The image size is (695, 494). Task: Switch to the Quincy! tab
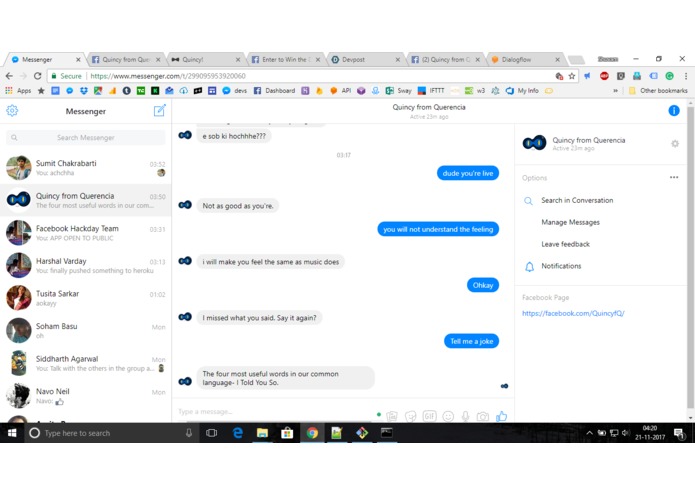click(x=207, y=59)
